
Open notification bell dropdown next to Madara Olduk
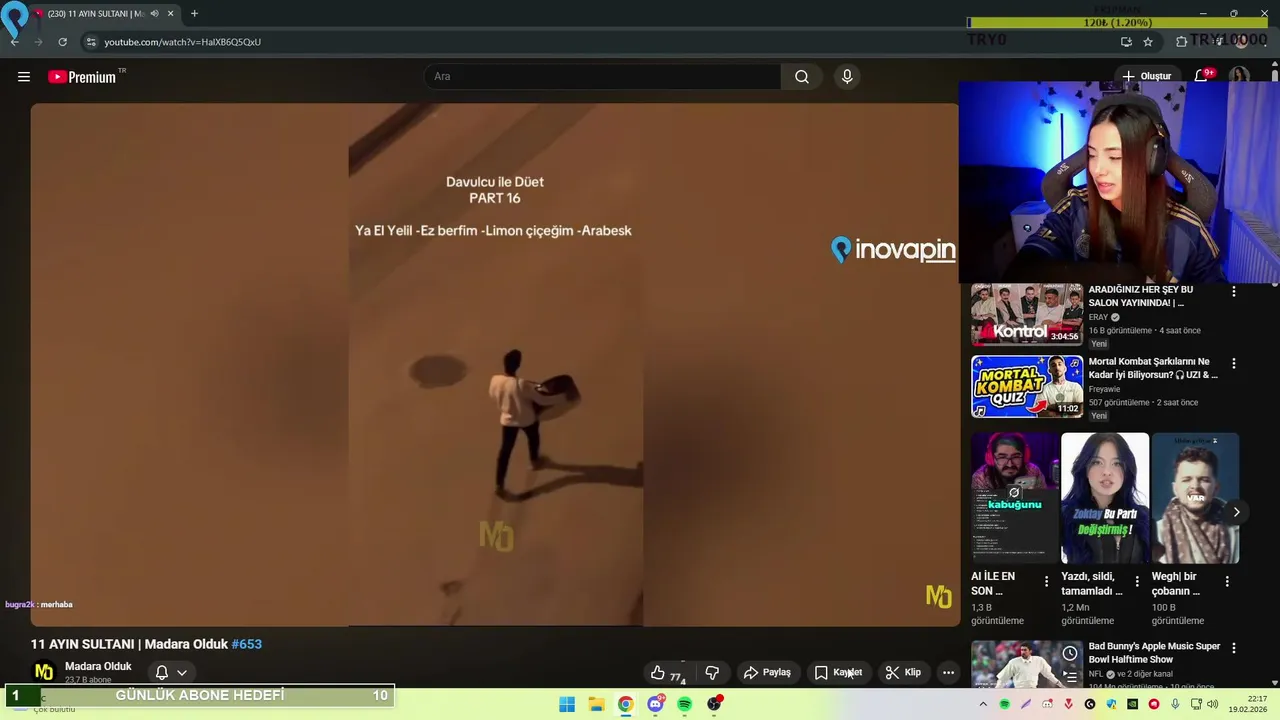tap(171, 673)
